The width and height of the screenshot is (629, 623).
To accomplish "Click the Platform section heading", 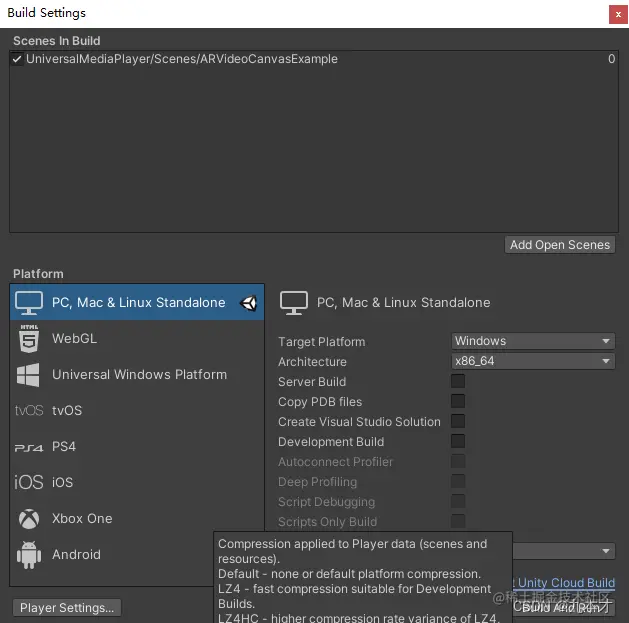I will tap(38, 274).
